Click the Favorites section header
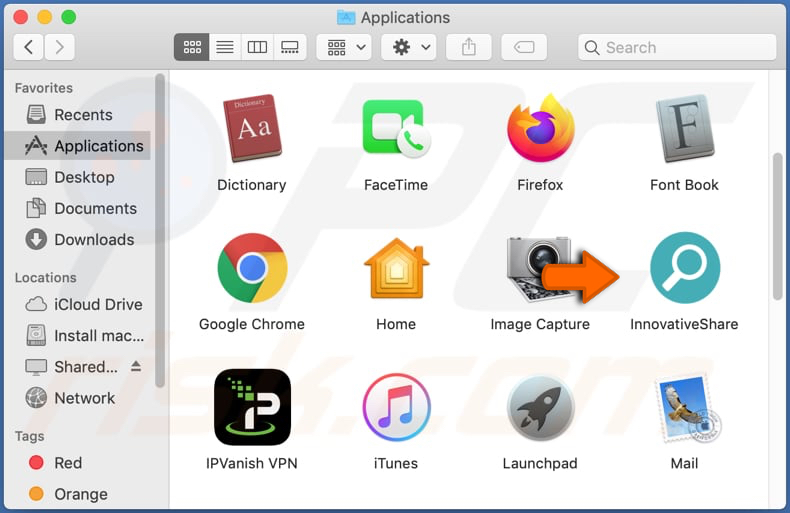The image size is (790, 513). pyautogui.click(x=44, y=88)
